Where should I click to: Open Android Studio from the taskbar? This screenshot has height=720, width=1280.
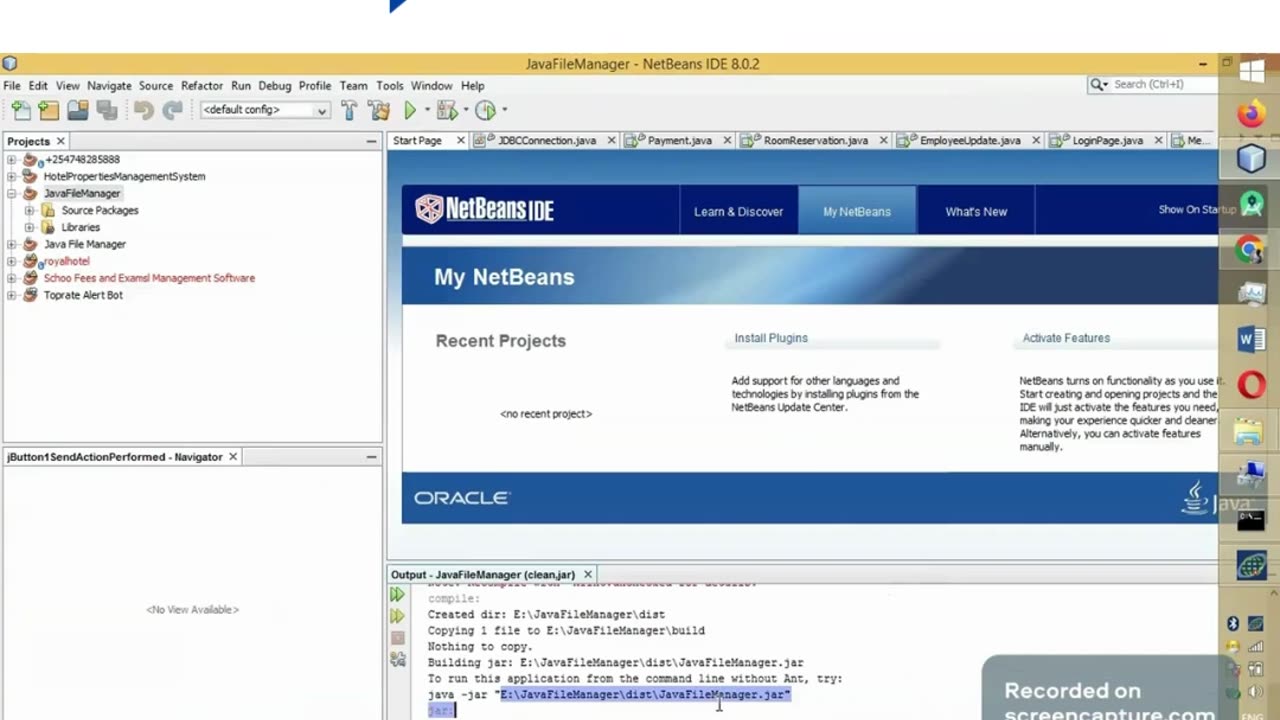point(1250,204)
